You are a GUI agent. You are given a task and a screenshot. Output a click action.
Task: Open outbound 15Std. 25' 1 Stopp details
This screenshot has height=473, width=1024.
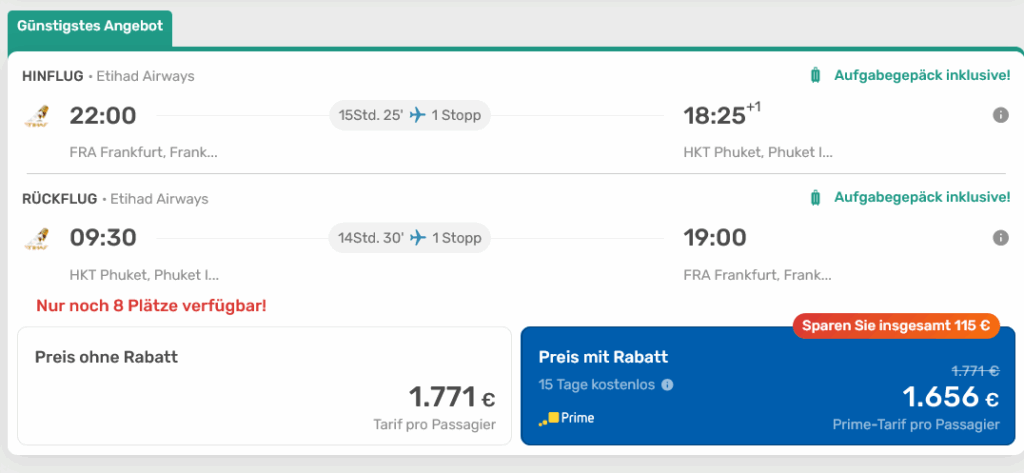410,116
